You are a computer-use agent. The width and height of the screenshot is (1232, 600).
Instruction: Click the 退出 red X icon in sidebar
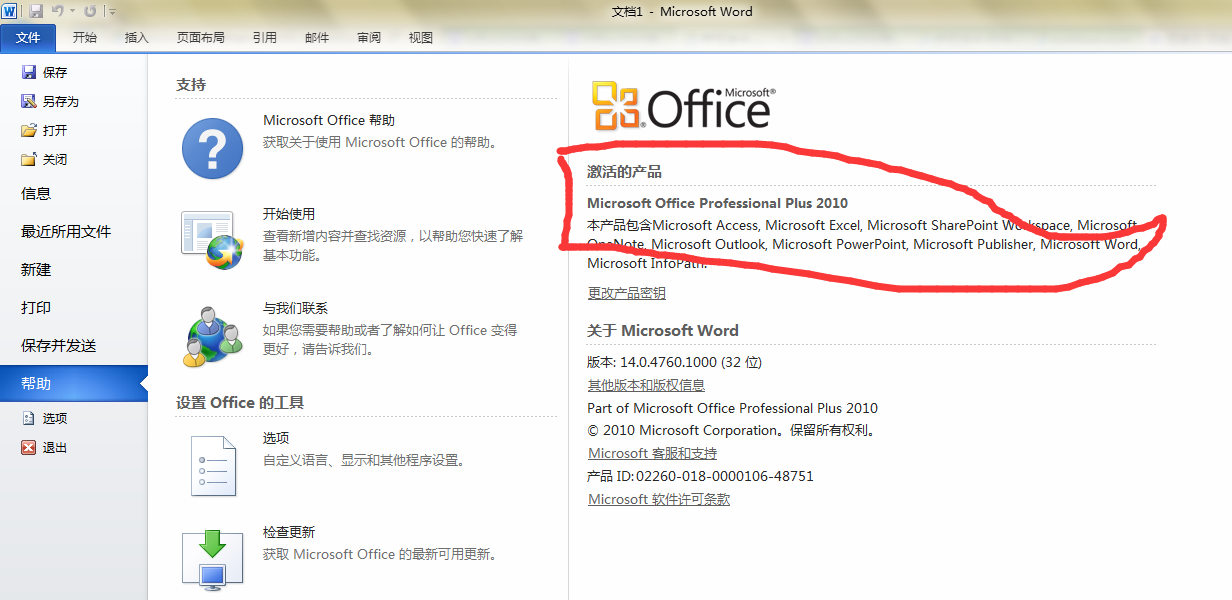pyautogui.click(x=29, y=448)
